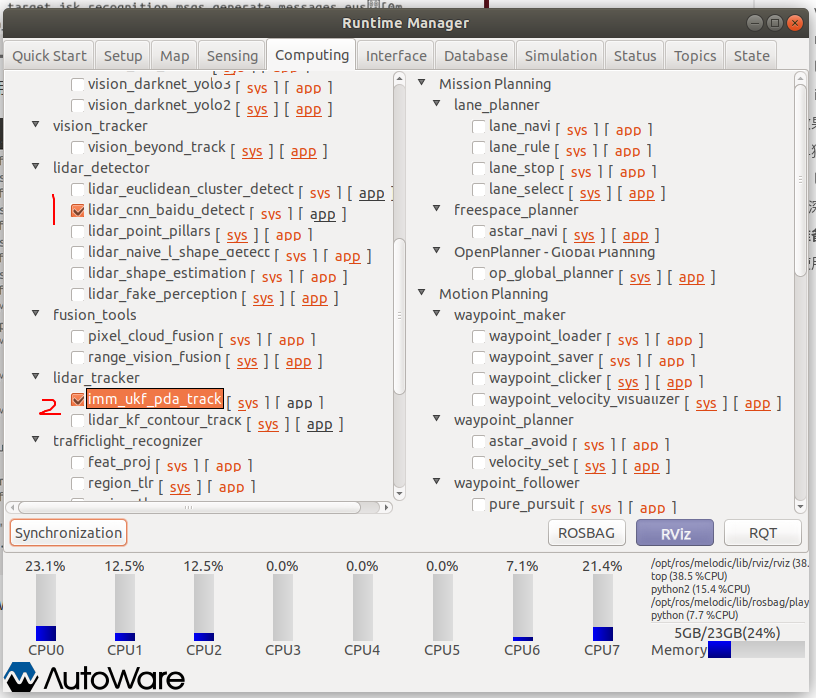Enable op_global_planner checkbox
This screenshot has width=816, height=698.
pos(478,273)
